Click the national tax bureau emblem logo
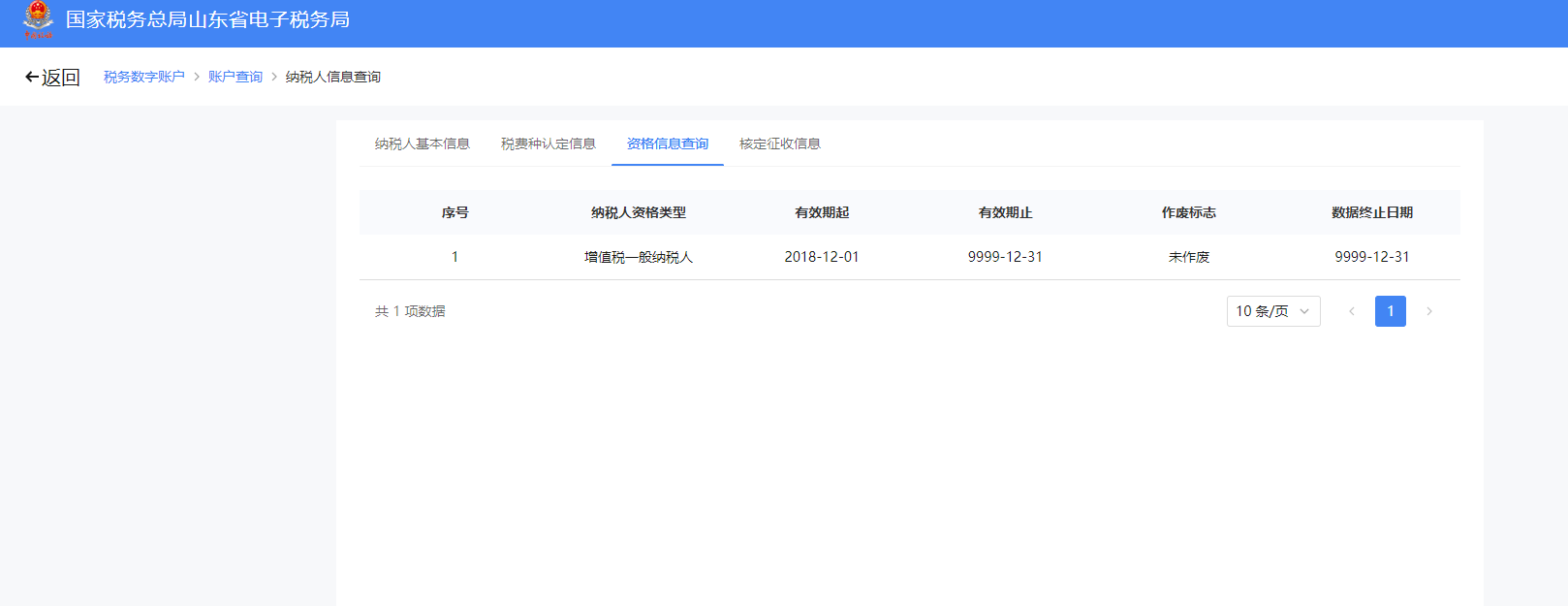The height and width of the screenshot is (606, 1568). tap(38, 19)
